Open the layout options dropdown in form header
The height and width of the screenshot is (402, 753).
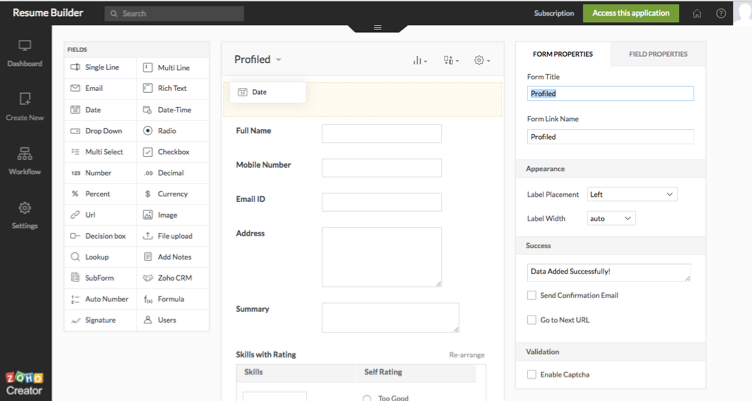[x=451, y=61]
